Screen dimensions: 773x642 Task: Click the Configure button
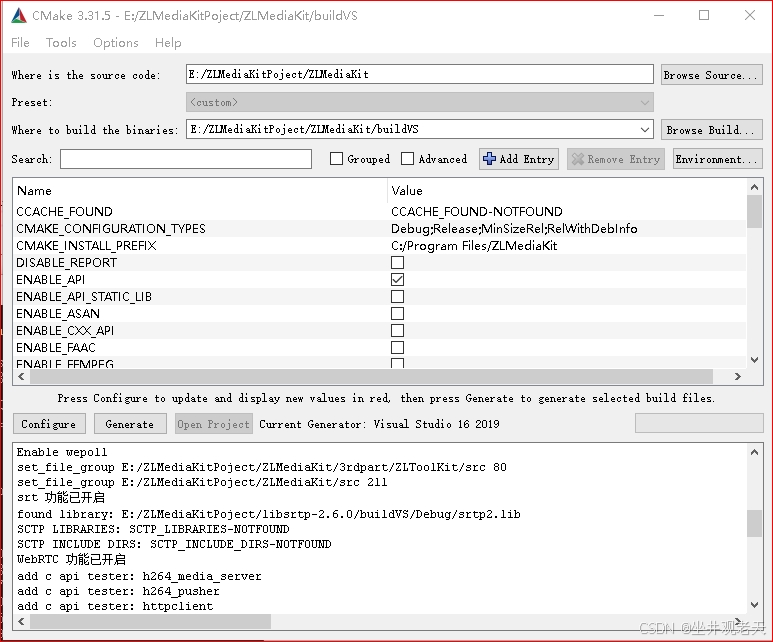(49, 424)
